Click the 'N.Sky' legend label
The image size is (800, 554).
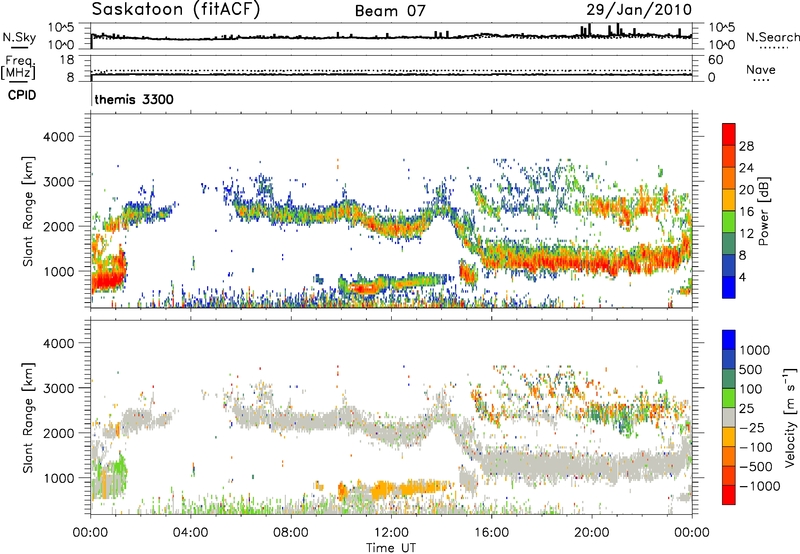pyautogui.click(x=19, y=37)
